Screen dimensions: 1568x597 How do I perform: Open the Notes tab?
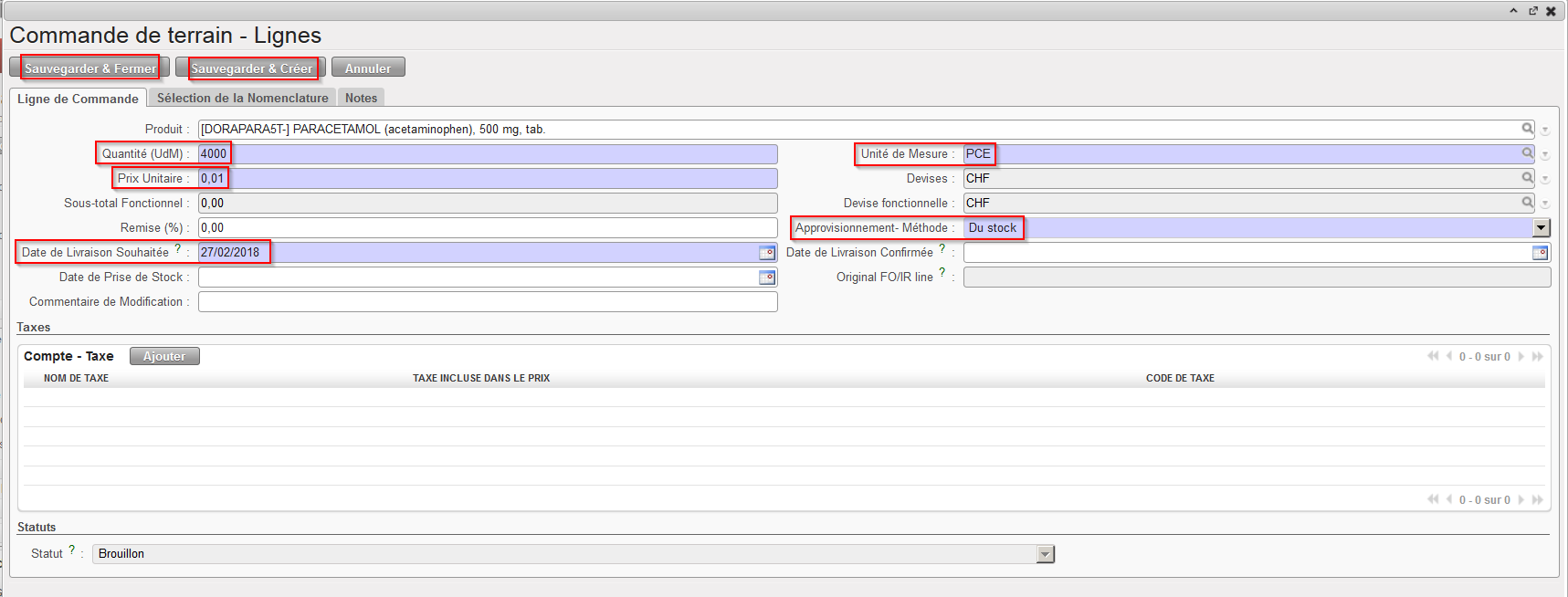361,98
